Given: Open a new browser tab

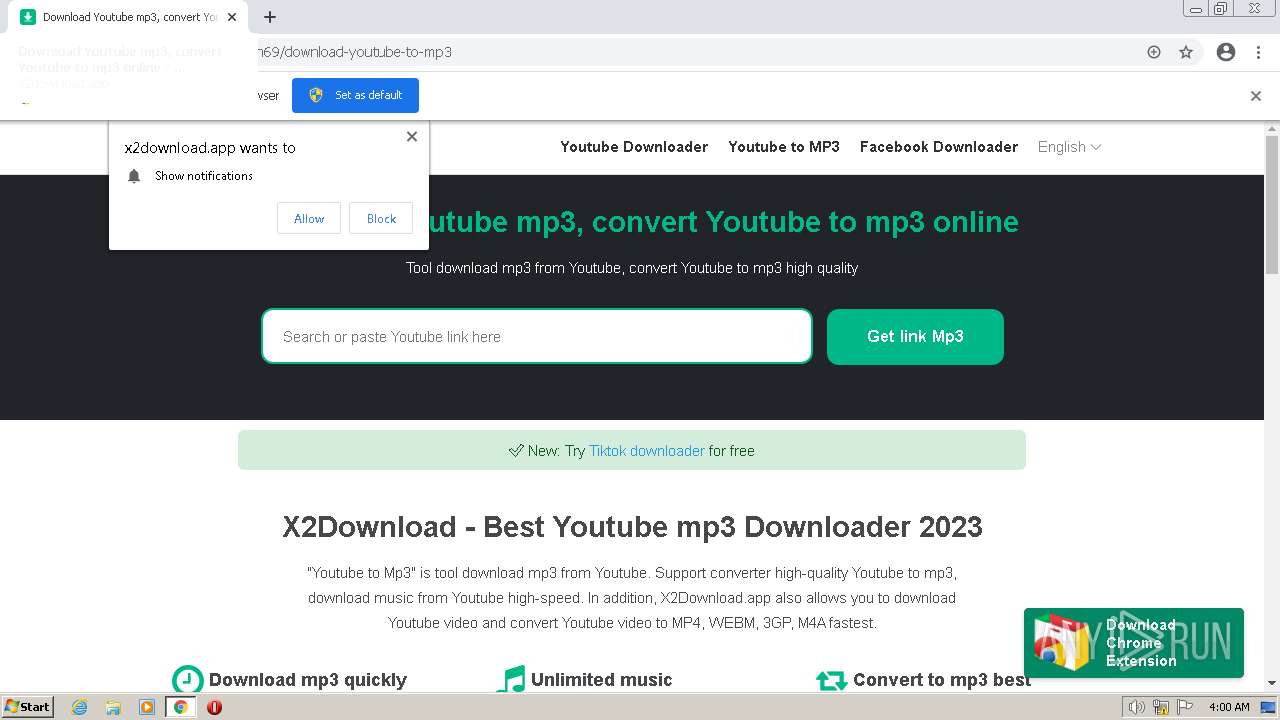Looking at the screenshot, I should (x=270, y=17).
